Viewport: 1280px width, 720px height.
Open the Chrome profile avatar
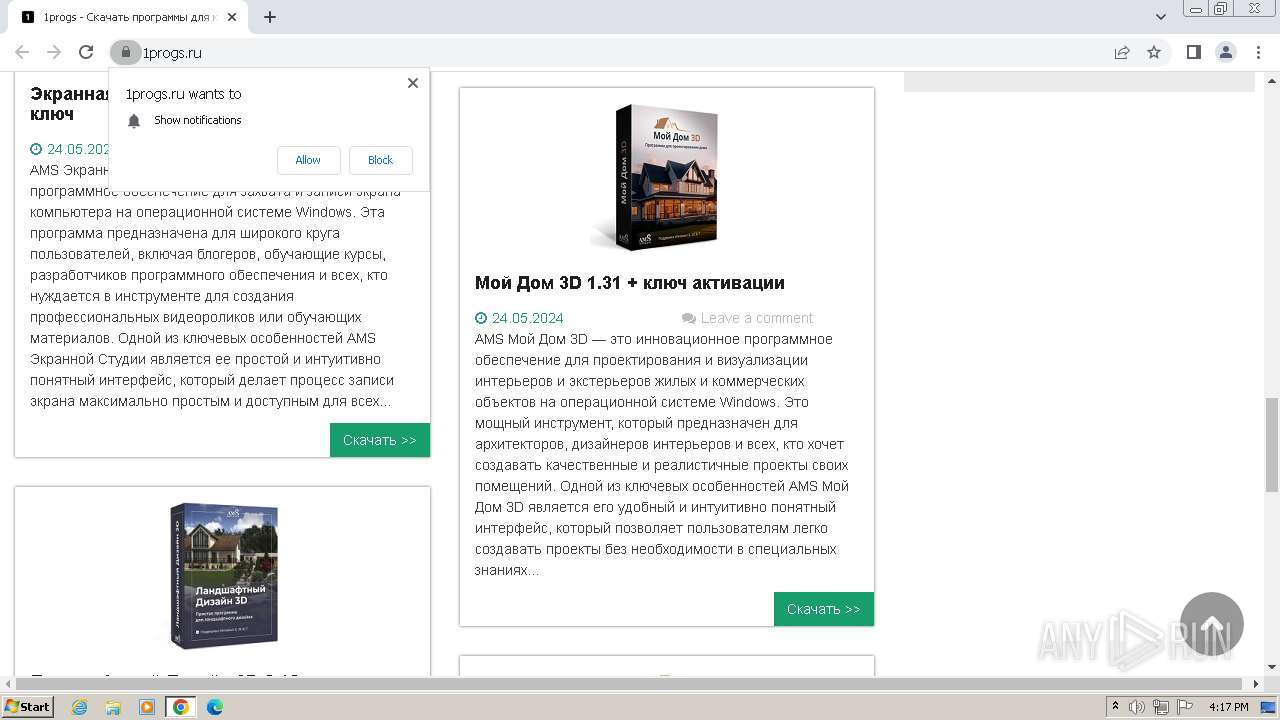(1225, 52)
